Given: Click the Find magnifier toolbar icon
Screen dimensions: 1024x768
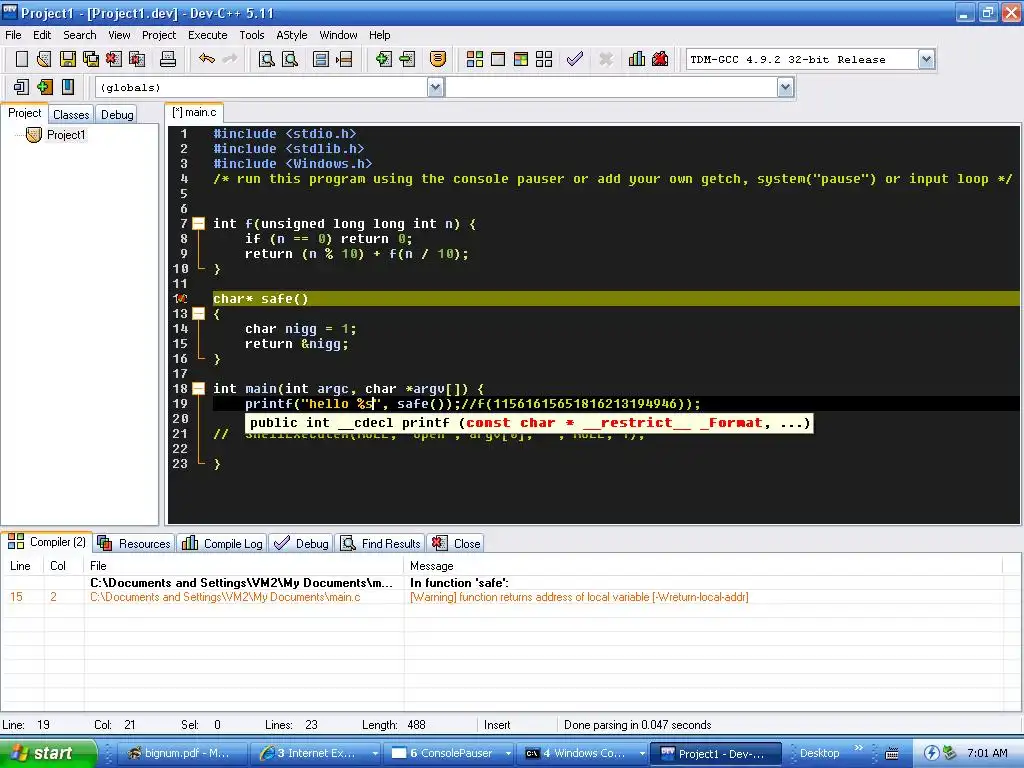Looking at the screenshot, I should click(x=266, y=59).
